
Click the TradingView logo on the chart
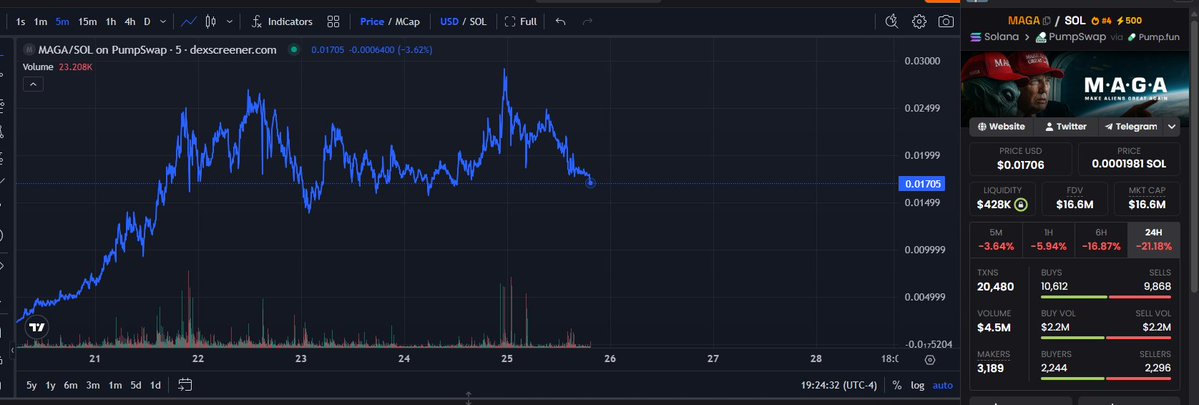[x=37, y=327]
